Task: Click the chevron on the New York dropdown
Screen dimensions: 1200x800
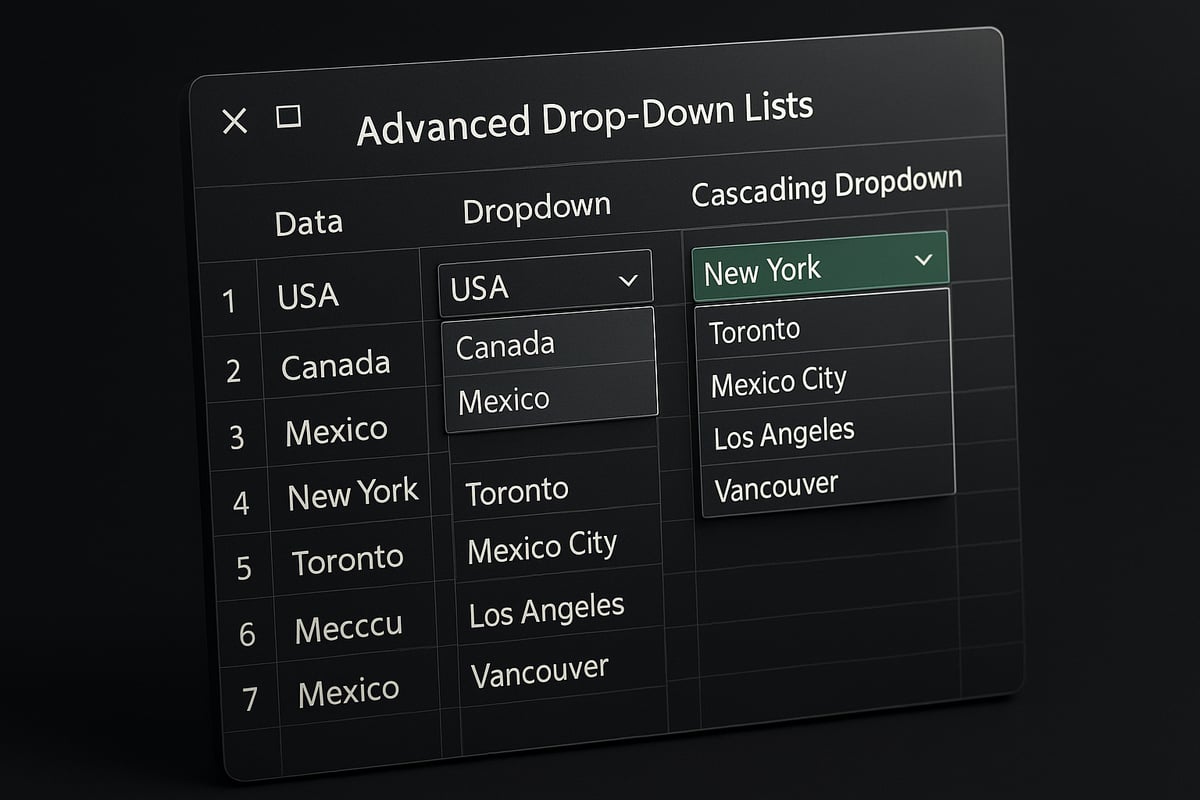Action: (925, 261)
